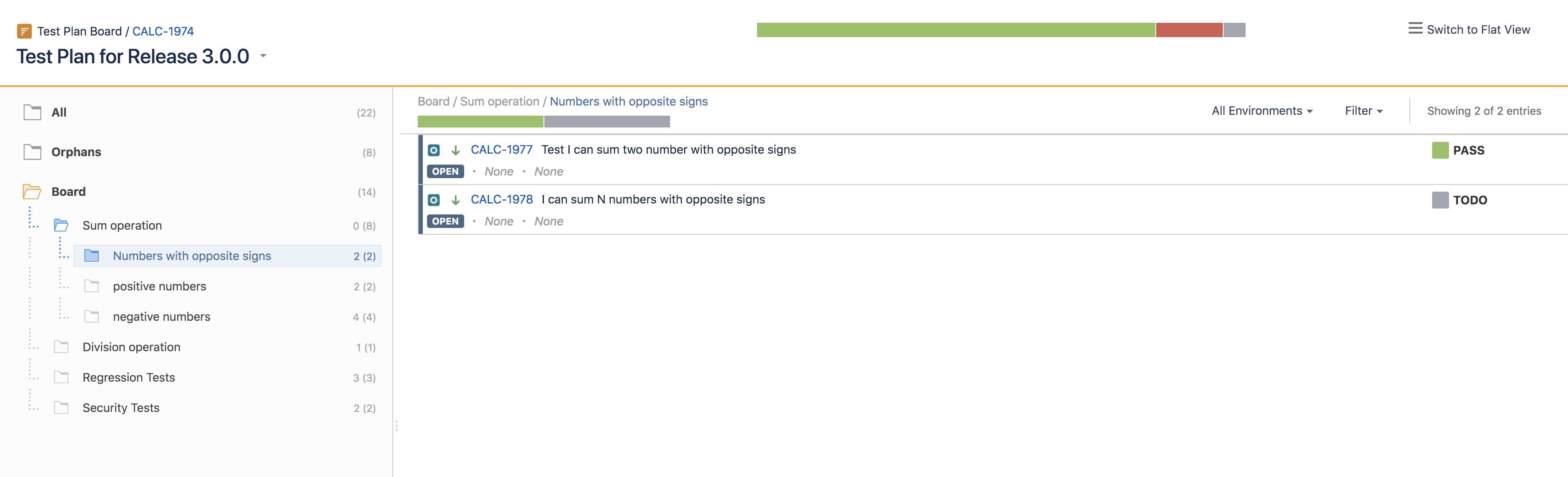Open the Filter dropdown

1363,111
